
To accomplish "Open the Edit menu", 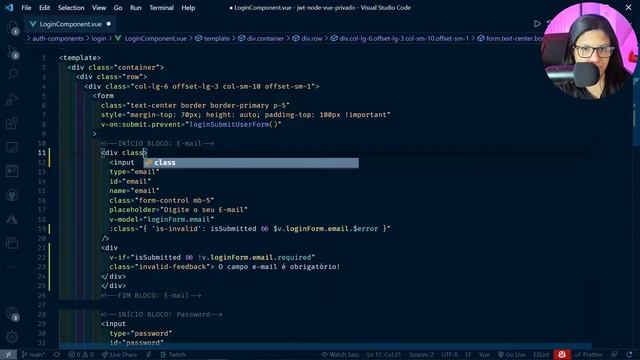I will (x=44, y=8).
